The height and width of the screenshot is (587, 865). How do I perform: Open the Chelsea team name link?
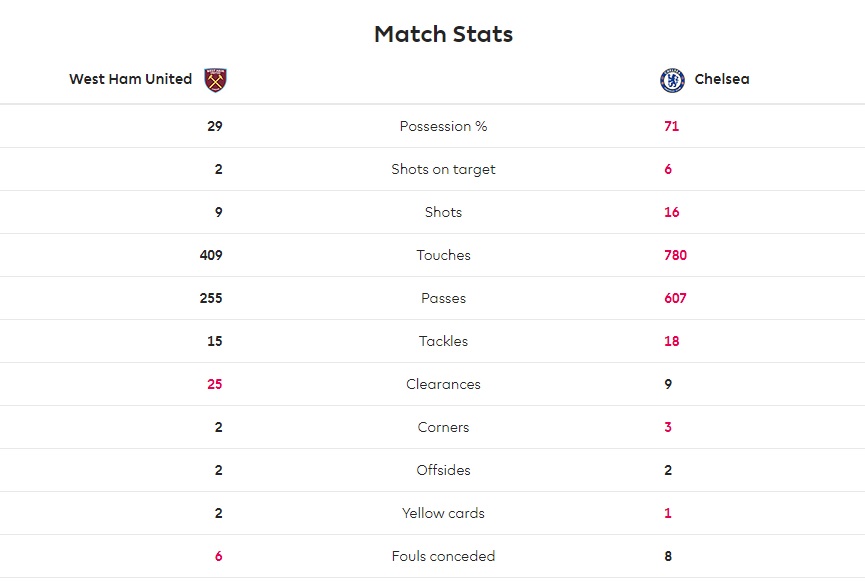pos(722,79)
